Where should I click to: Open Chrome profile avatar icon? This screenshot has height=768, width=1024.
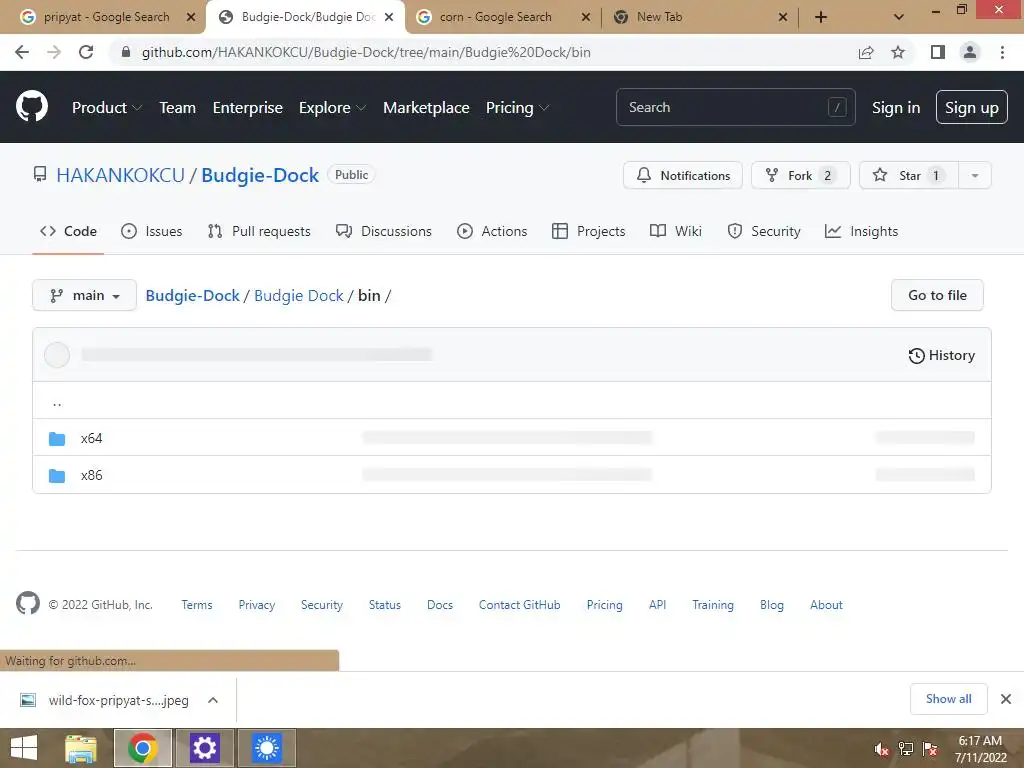[970, 52]
